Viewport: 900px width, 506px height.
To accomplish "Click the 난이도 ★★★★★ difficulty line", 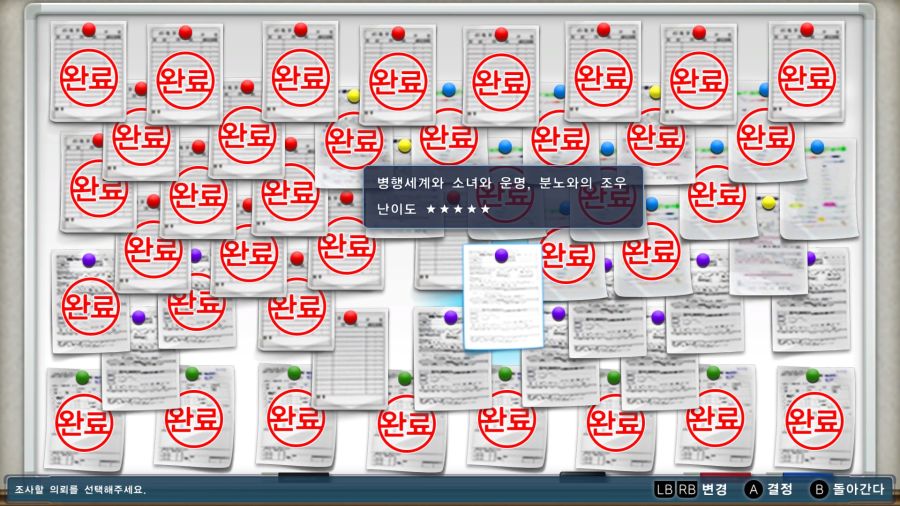I will (x=433, y=209).
